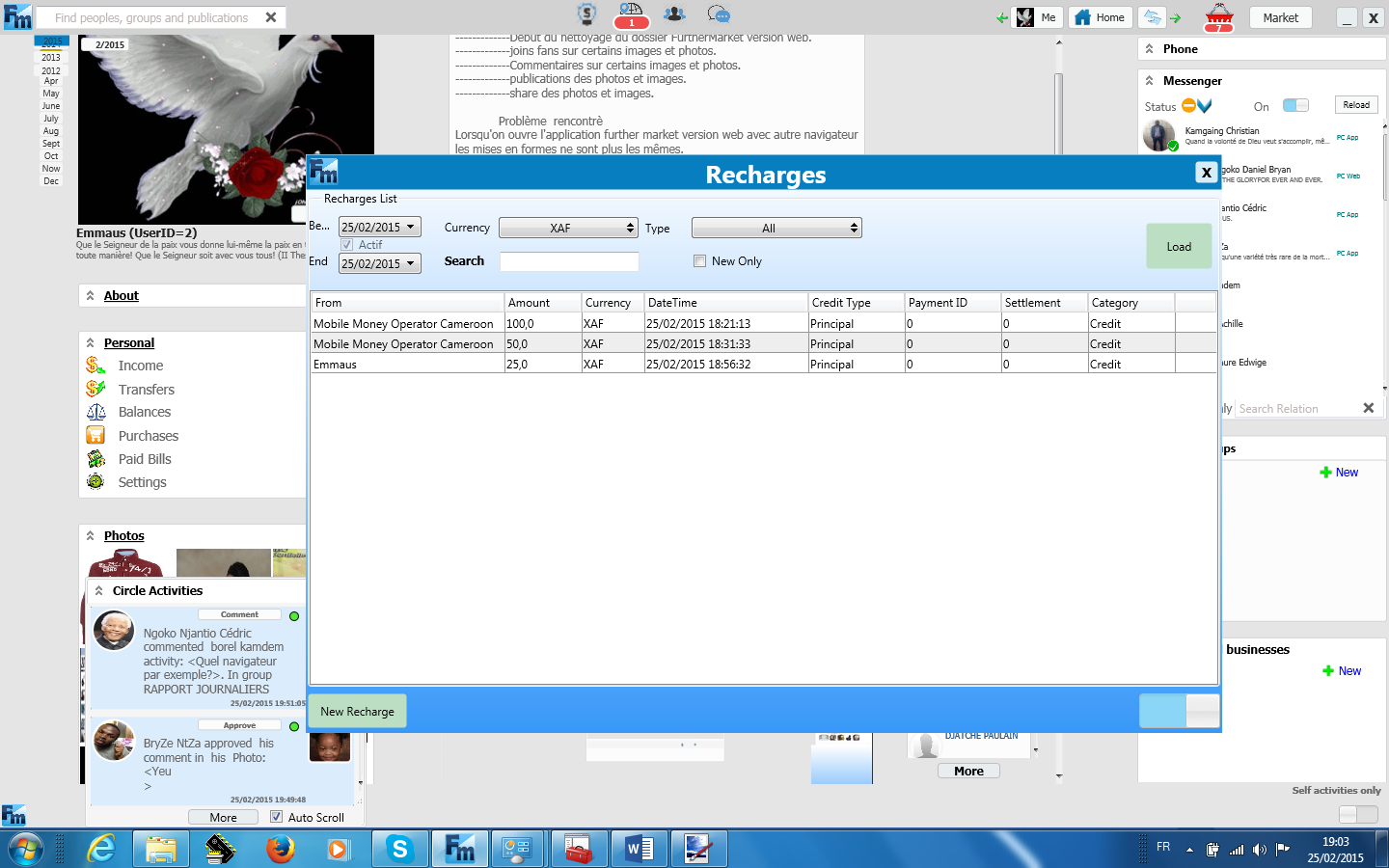This screenshot has height=868, width=1389.
Task: Toggle the Auto Scroll checkbox
Action: pyautogui.click(x=277, y=817)
